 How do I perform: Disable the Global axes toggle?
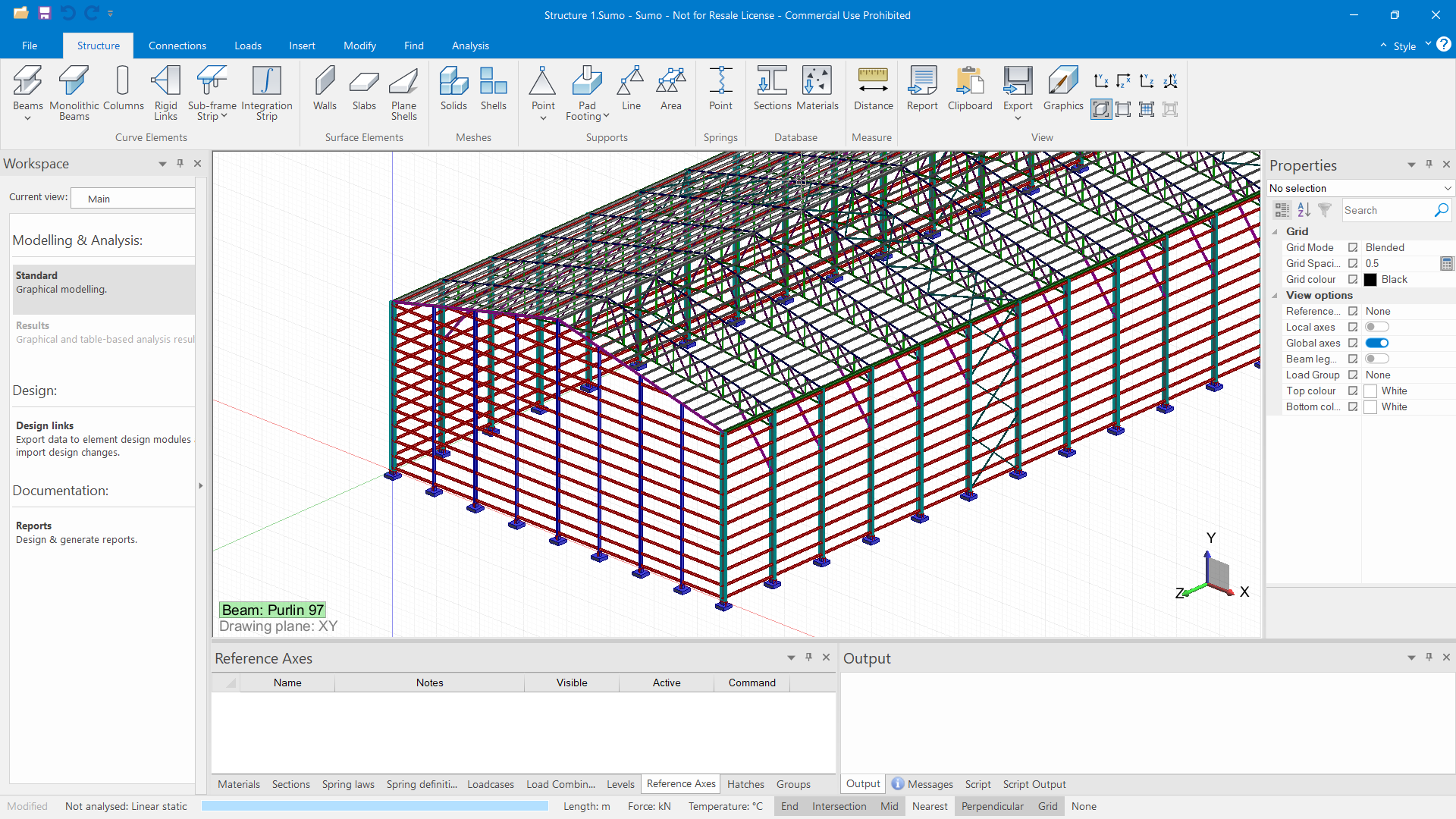click(1376, 343)
